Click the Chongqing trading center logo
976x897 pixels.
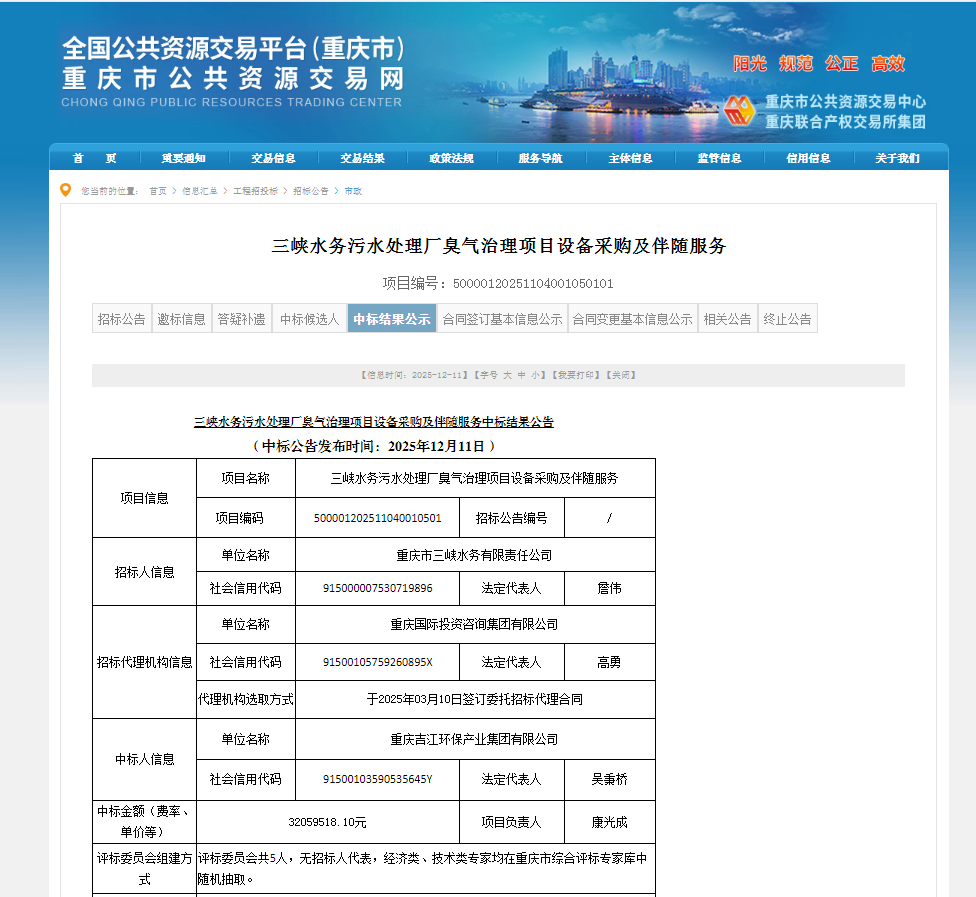pyautogui.click(x=738, y=111)
